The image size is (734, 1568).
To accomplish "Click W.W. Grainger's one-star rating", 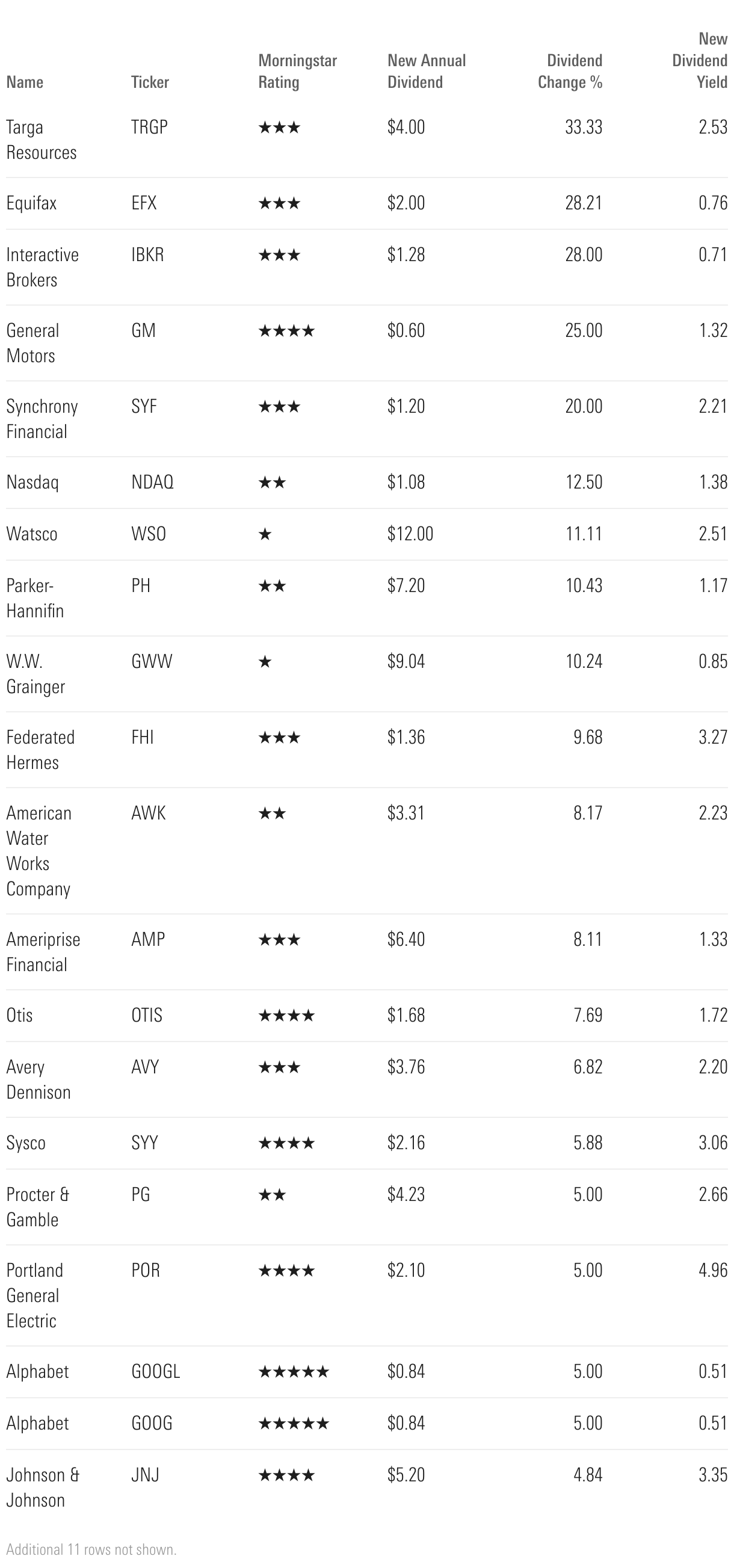I will [265, 662].
